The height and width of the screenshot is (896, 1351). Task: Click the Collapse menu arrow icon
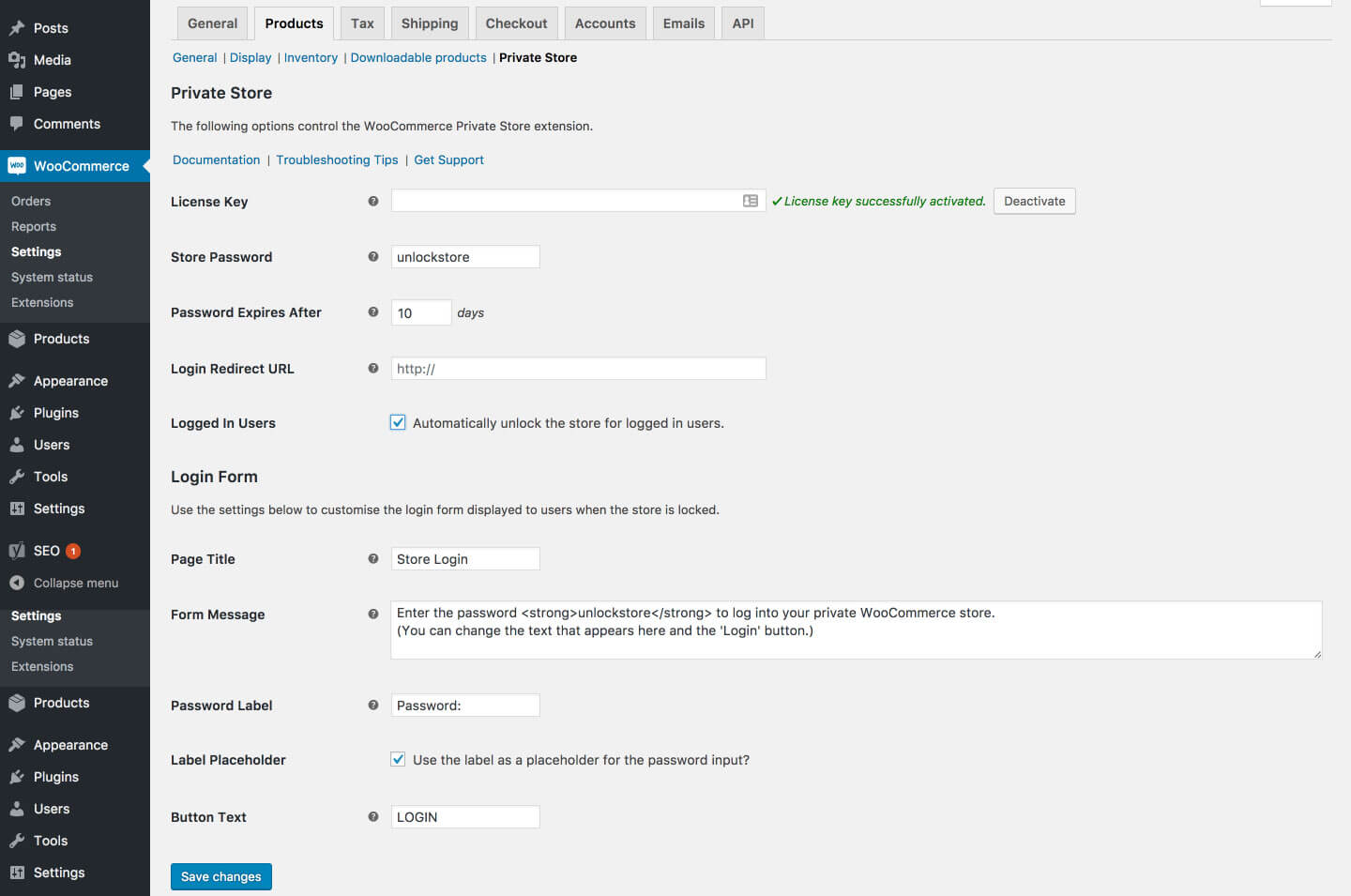click(17, 582)
